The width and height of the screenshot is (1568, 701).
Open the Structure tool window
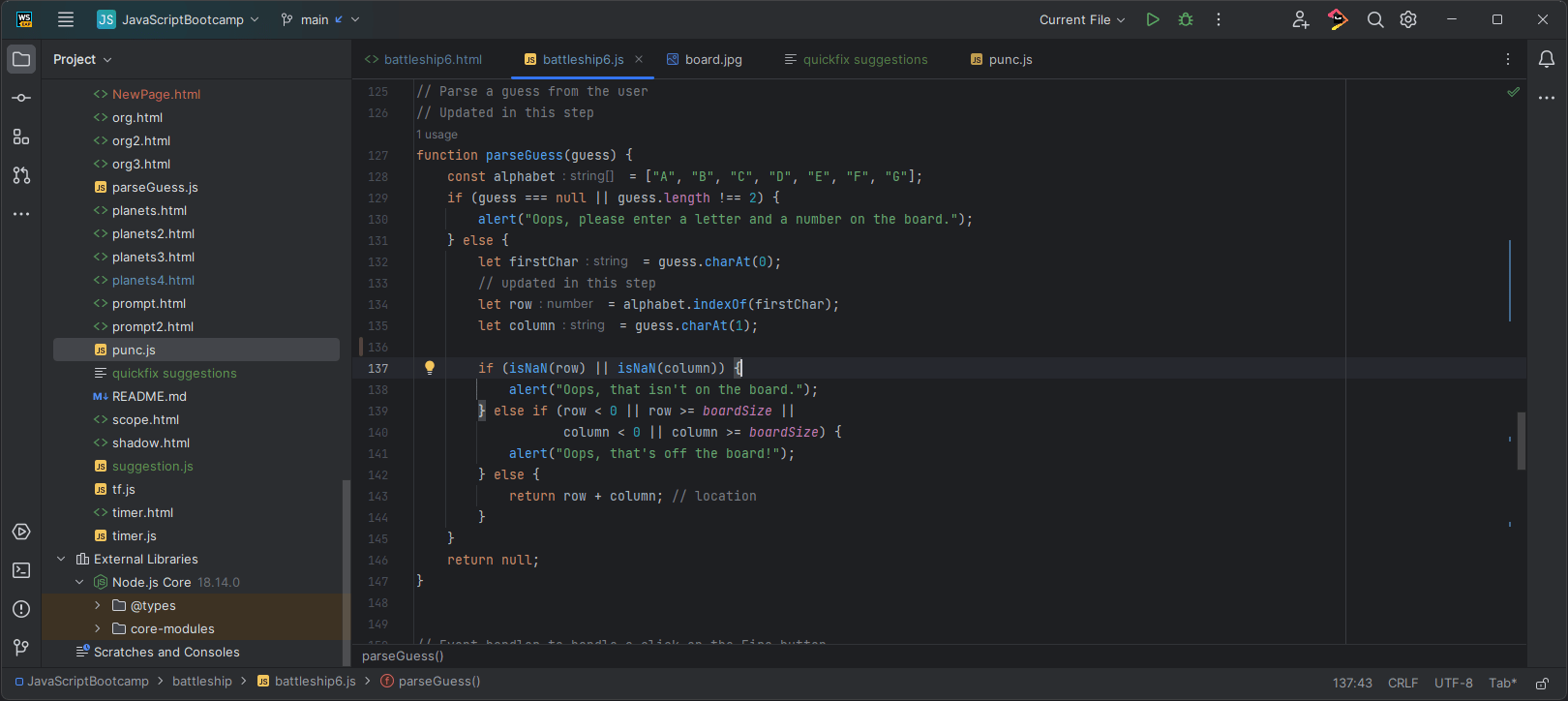tap(21, 137)
